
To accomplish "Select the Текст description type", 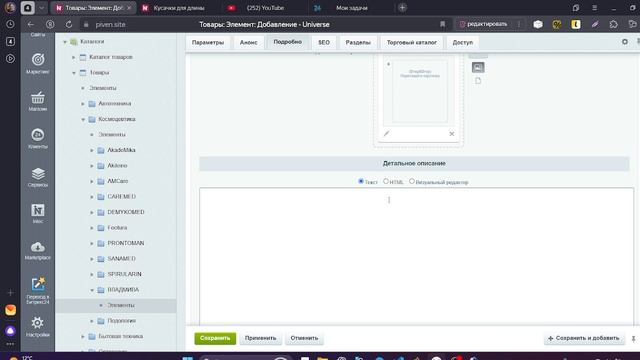I will [x=361, y=181].
